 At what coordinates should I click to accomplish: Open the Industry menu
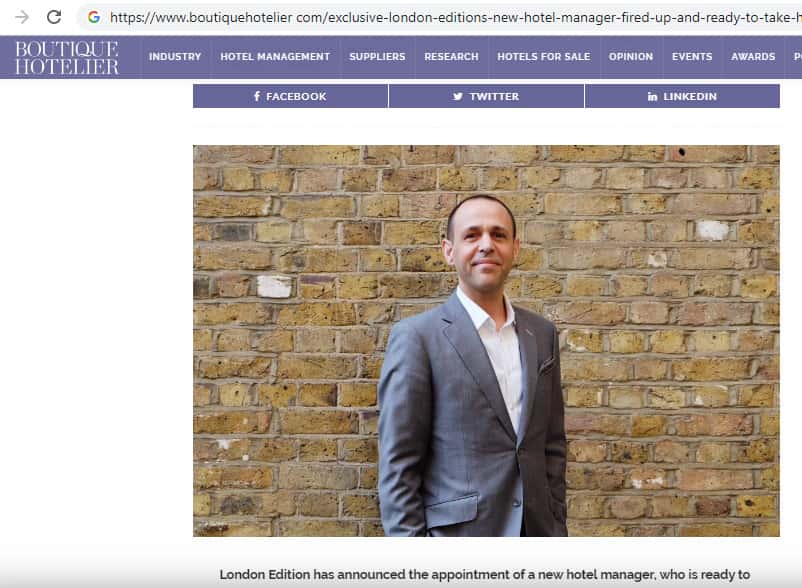[x=175, y=57]
